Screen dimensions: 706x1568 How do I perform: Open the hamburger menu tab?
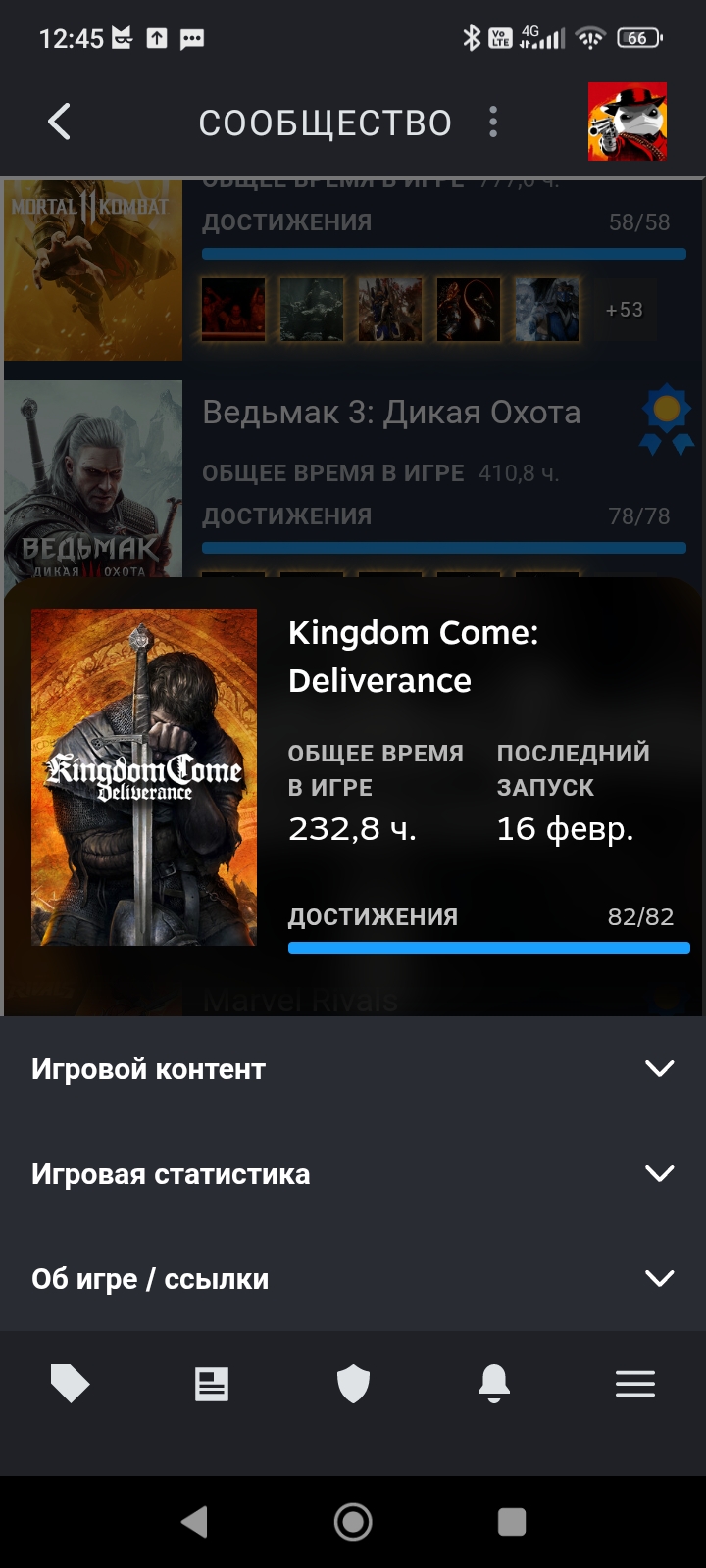(635, 1384)
